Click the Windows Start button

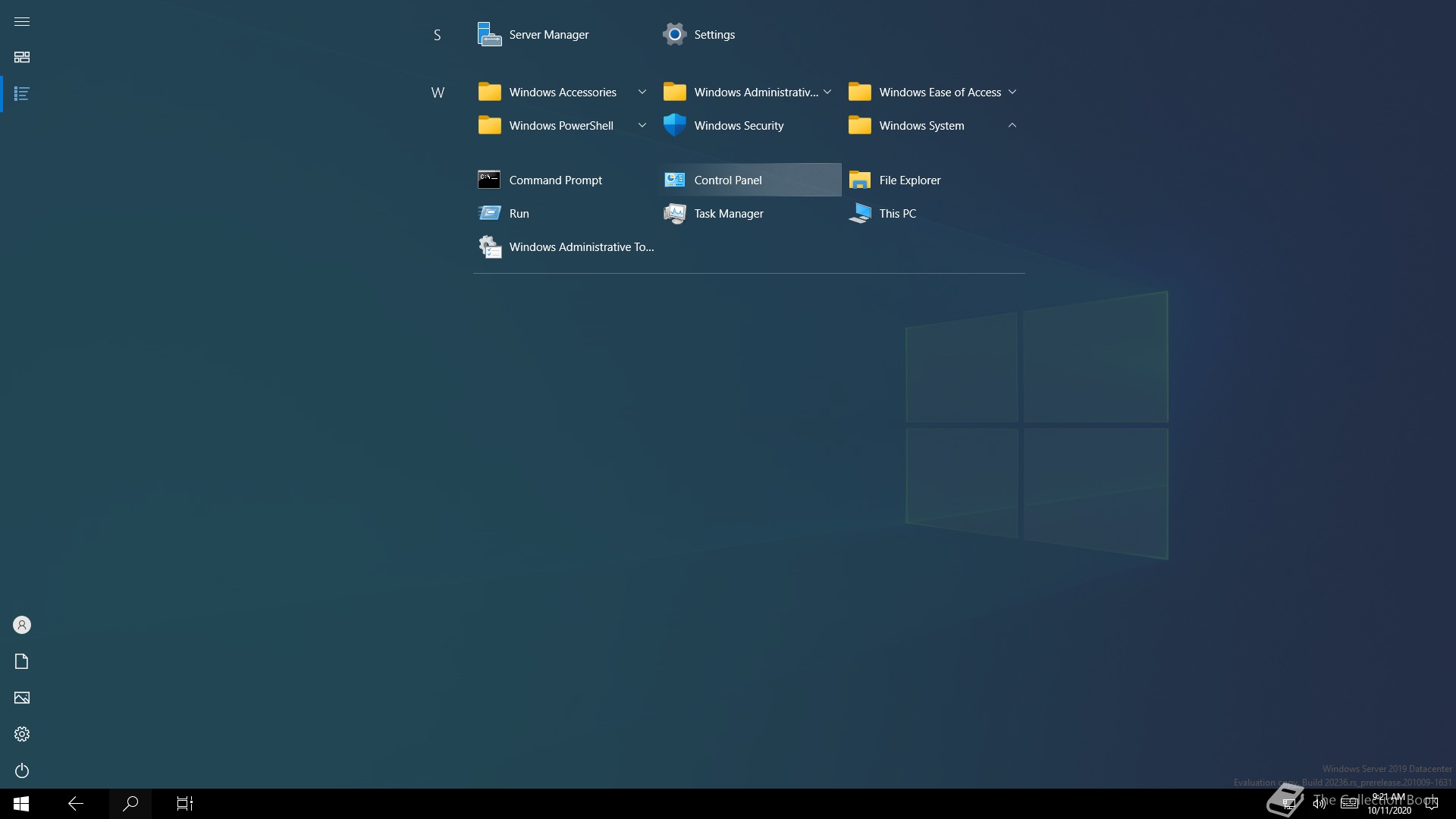pyautogui.click(x=21, y=804)
